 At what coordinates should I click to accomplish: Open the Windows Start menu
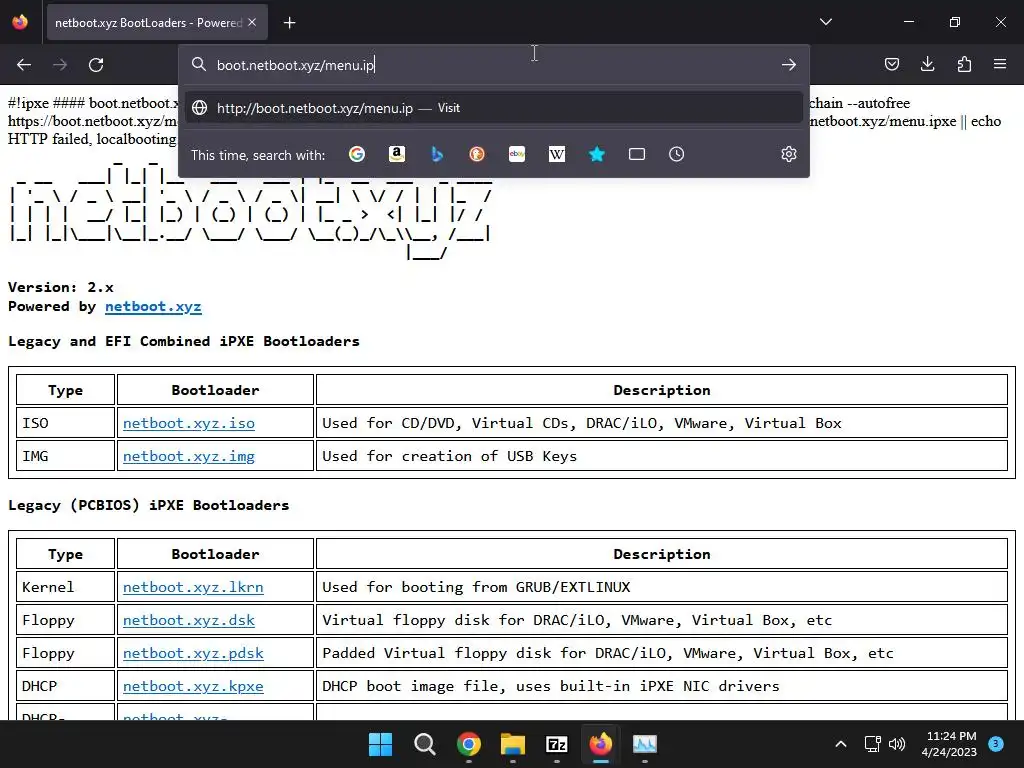pos(380,744)
